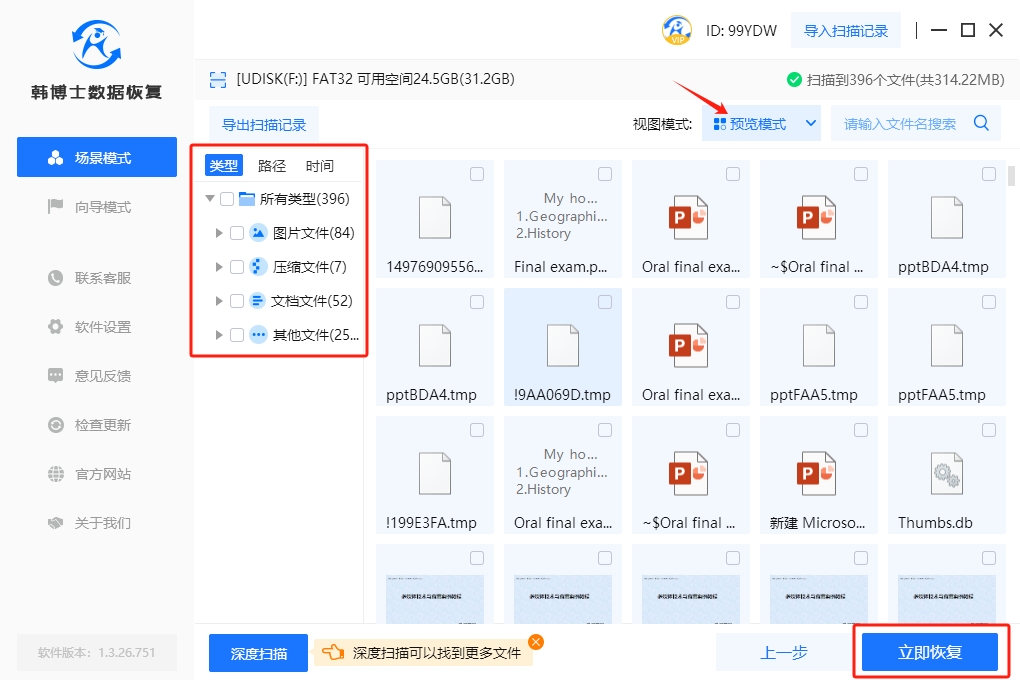Click the 检查更新 refresh icon
The width and height of the screenshot is (1020, 680).
pos(56,425)
